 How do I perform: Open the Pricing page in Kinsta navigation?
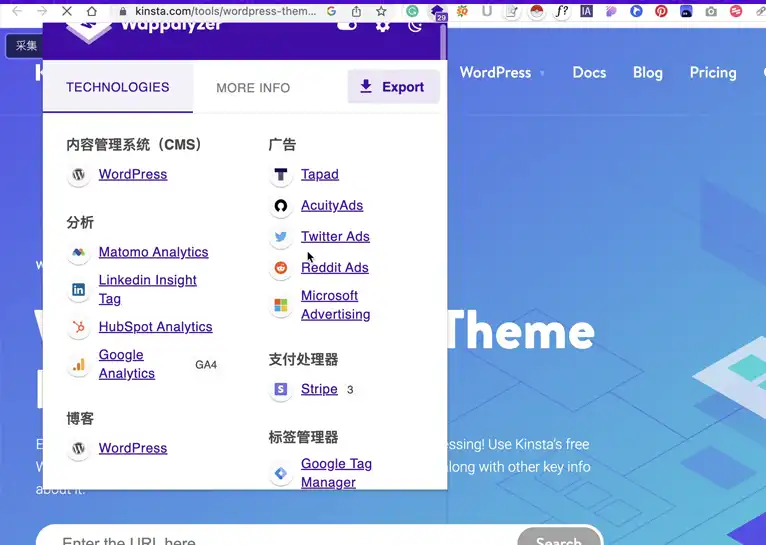[x=712, y=72]
